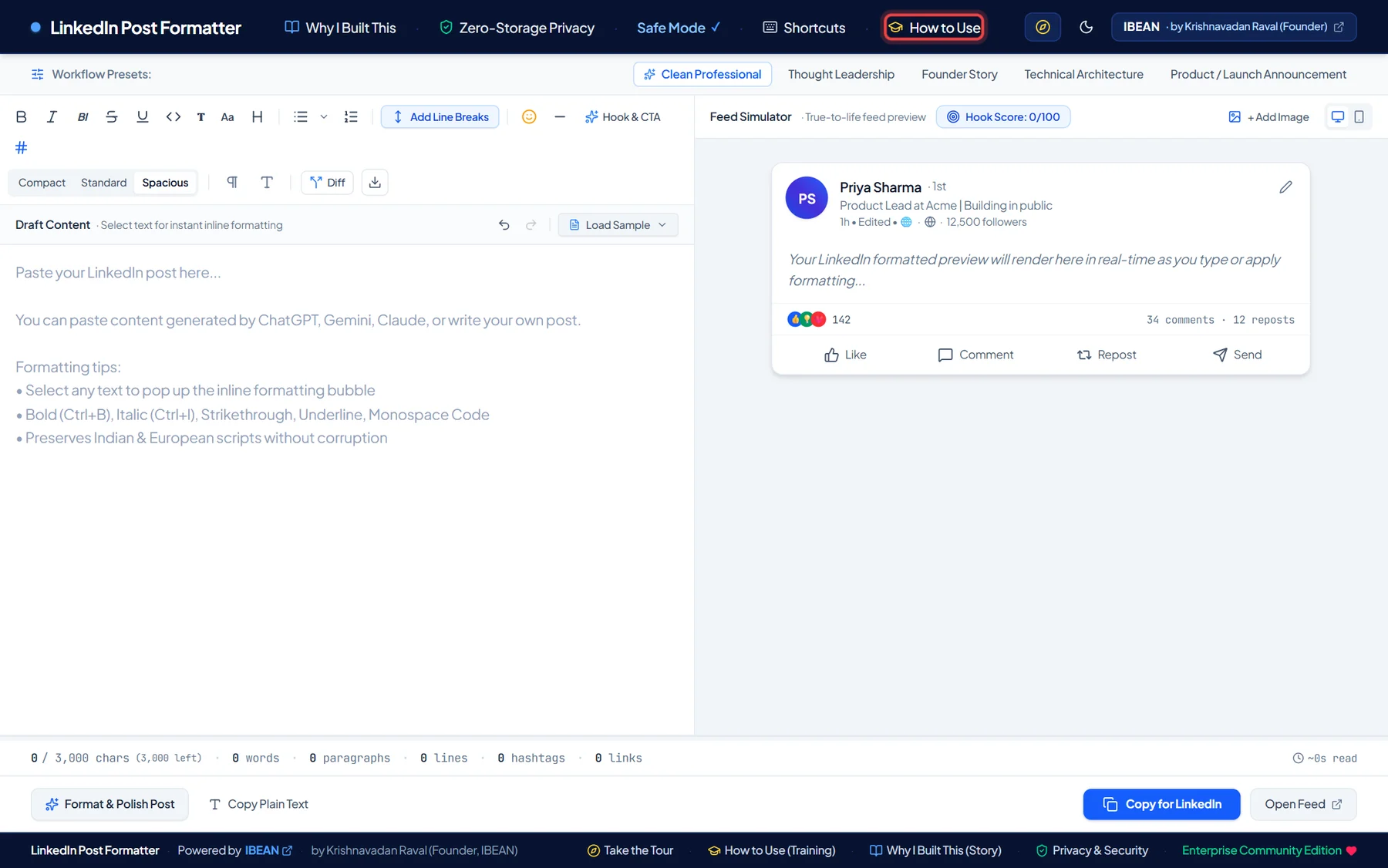
Task: Click the numbered list icon
Action: 351,116
